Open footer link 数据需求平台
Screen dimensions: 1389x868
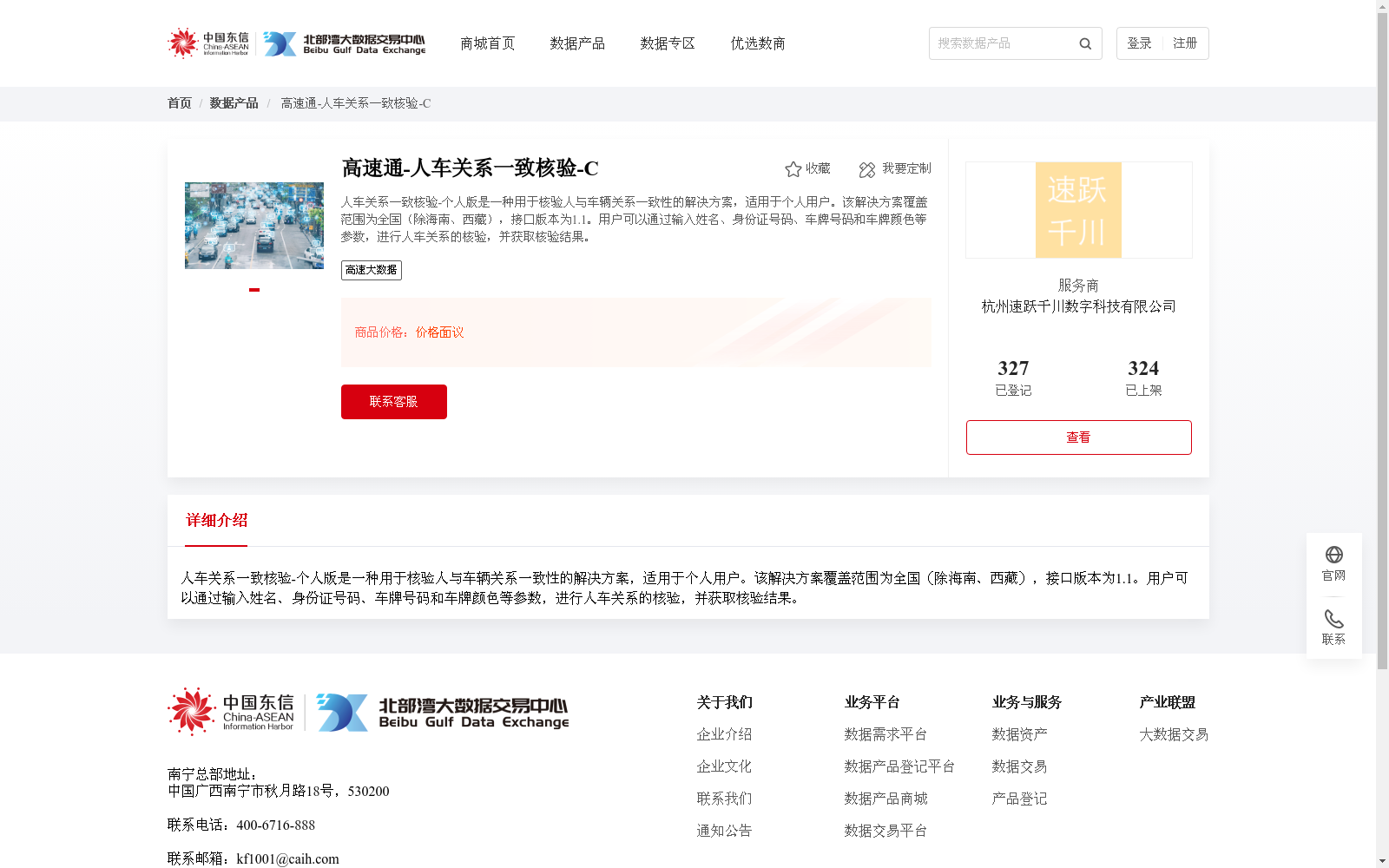click(885, 734)
